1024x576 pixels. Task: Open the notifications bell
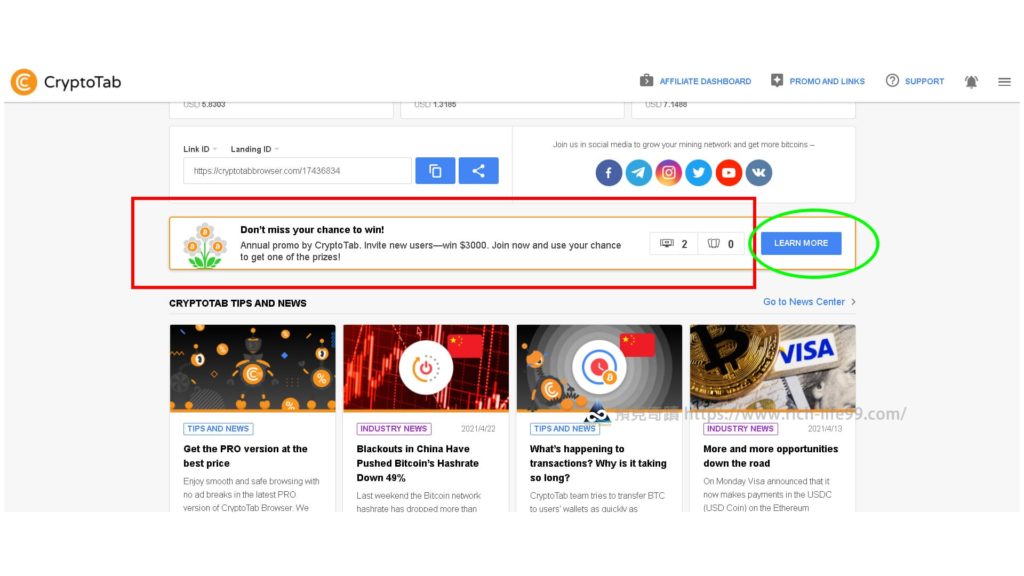click(x=971, y=82)
